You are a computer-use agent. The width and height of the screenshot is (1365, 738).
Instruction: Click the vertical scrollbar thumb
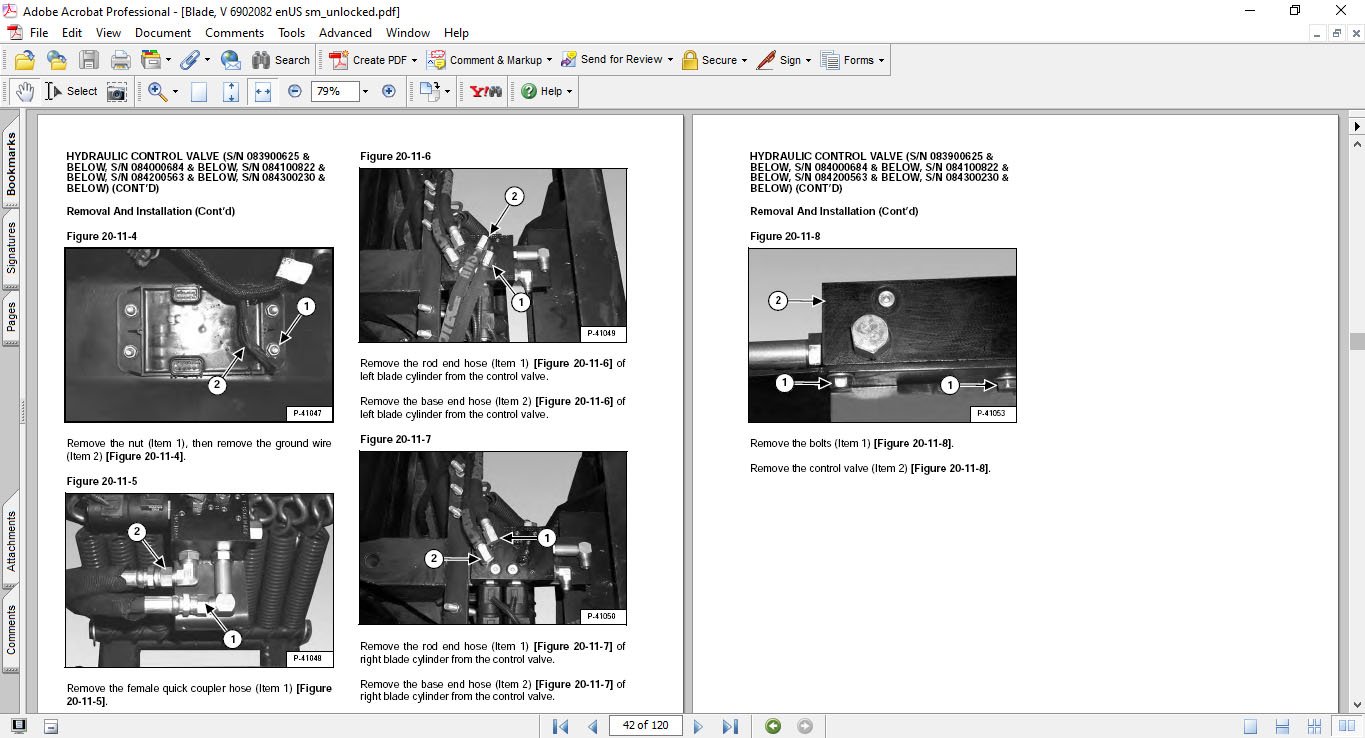(1357, 341)
